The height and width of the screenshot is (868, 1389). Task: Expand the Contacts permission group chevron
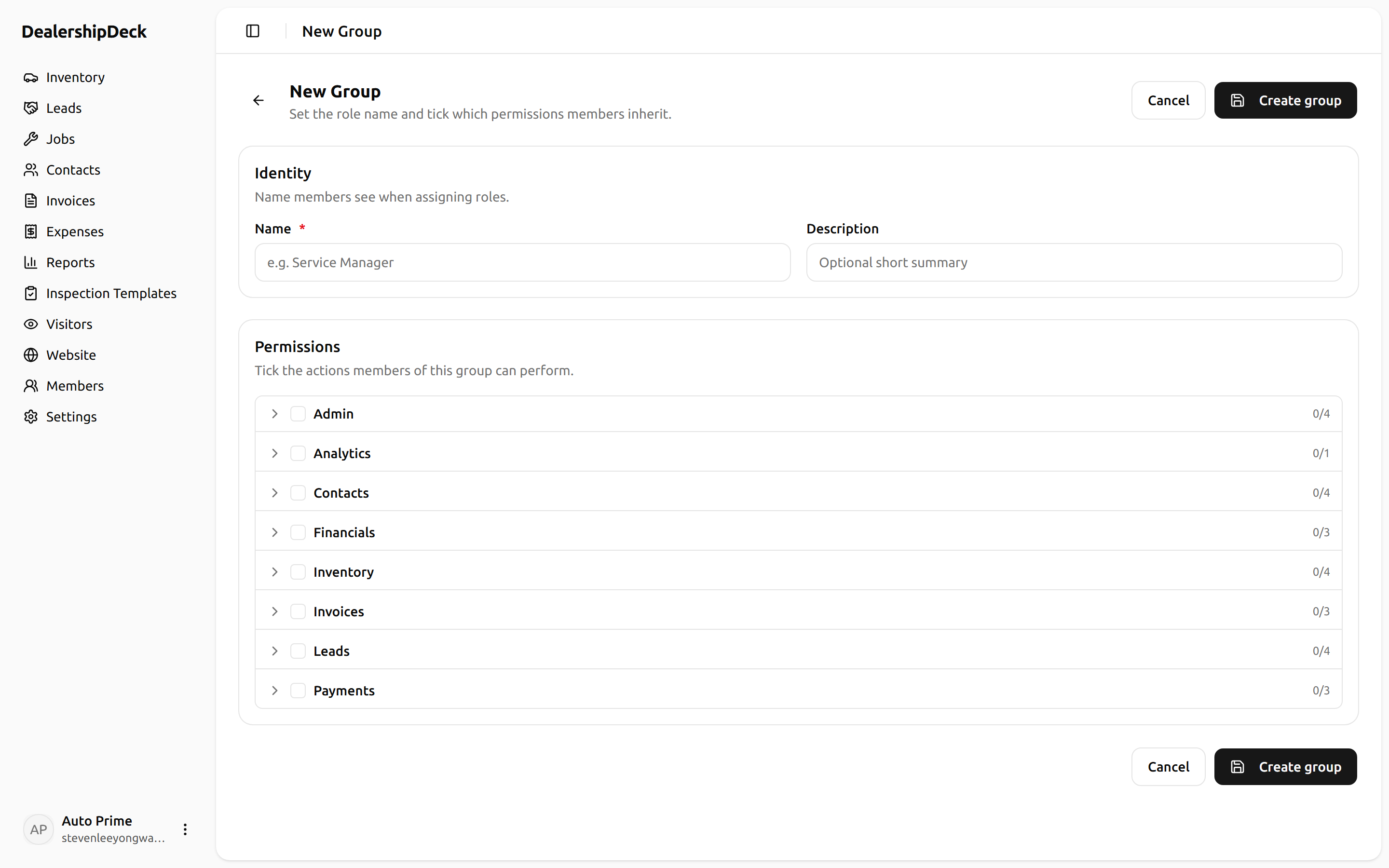tap(274, 493)
